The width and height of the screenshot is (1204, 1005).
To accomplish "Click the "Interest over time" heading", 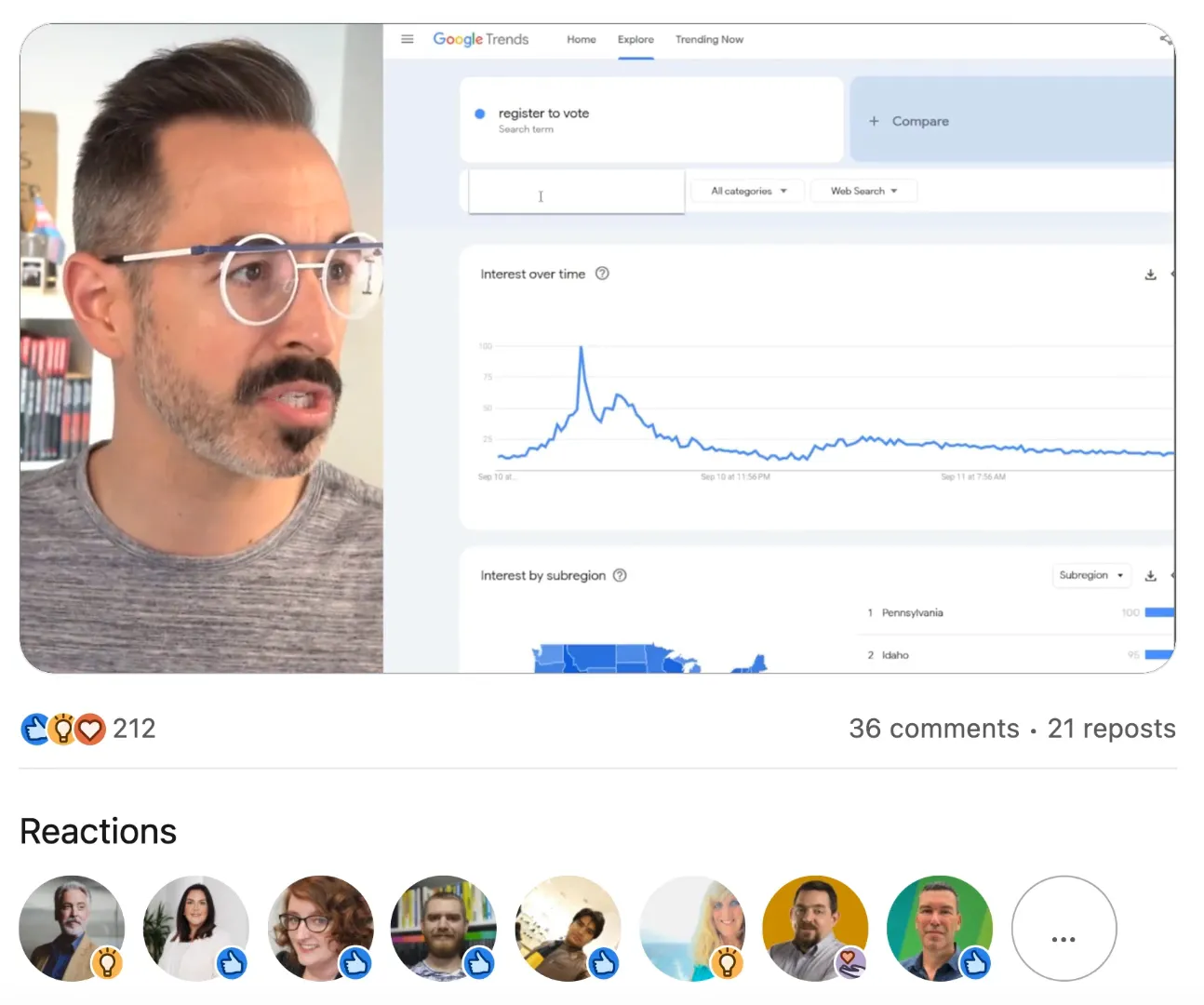I will point(533,274).
